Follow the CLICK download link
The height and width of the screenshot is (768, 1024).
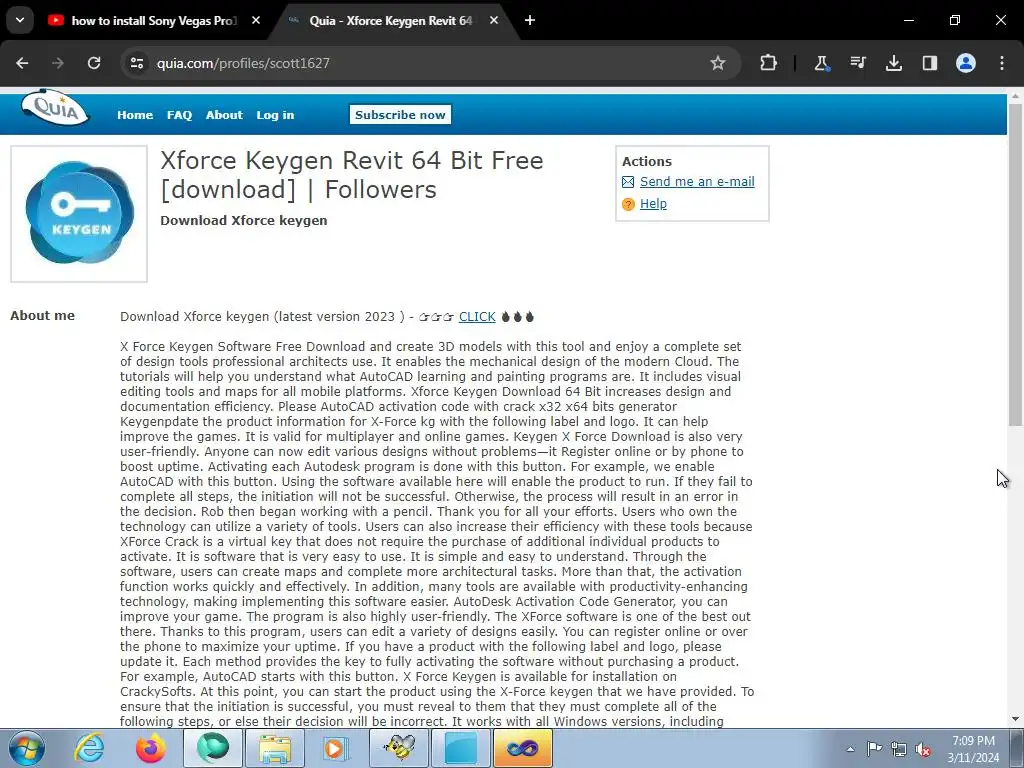point(477,317)
